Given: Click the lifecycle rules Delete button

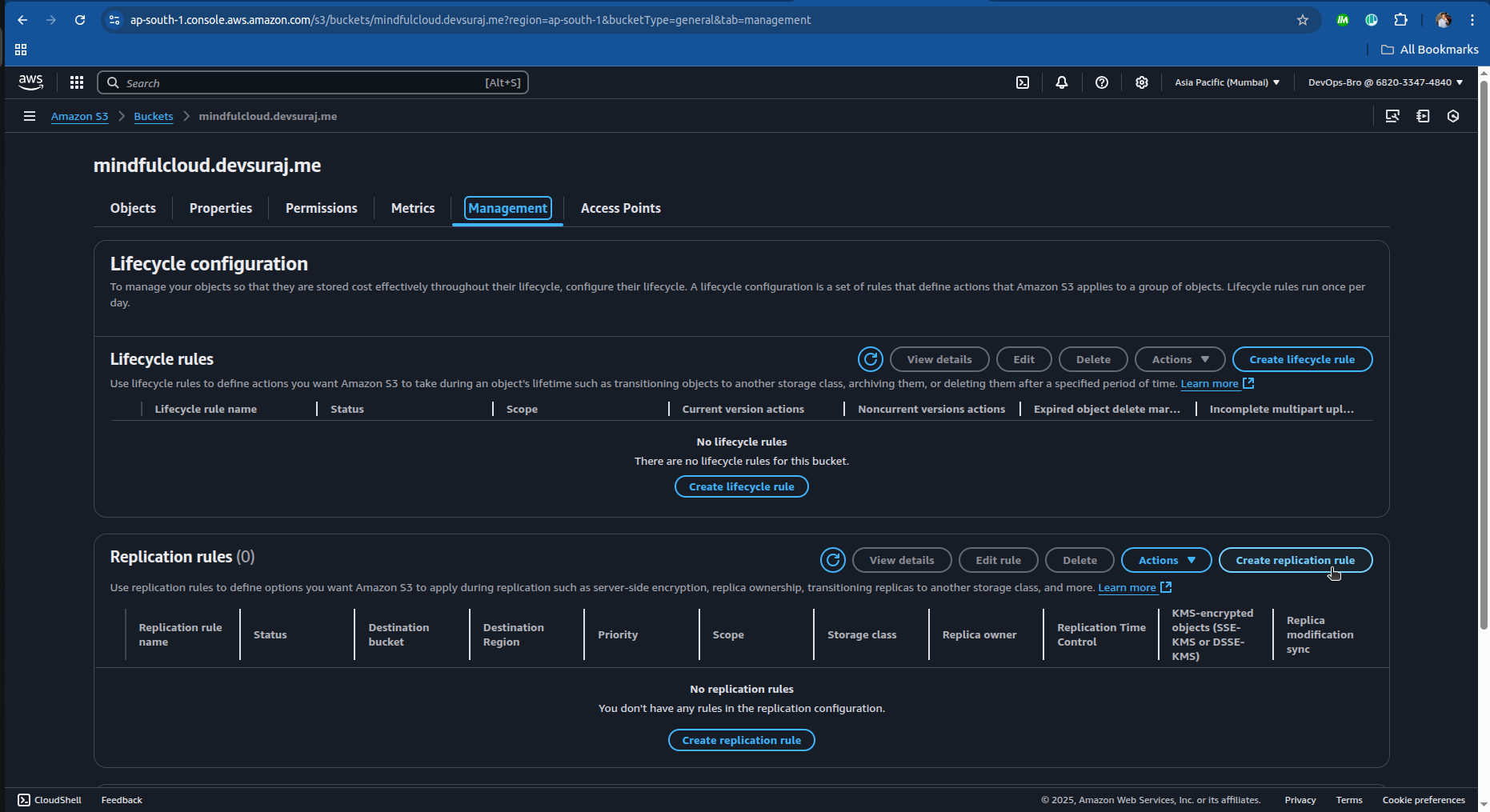Looking at the screenshot, I should [x=1093, y=359].
